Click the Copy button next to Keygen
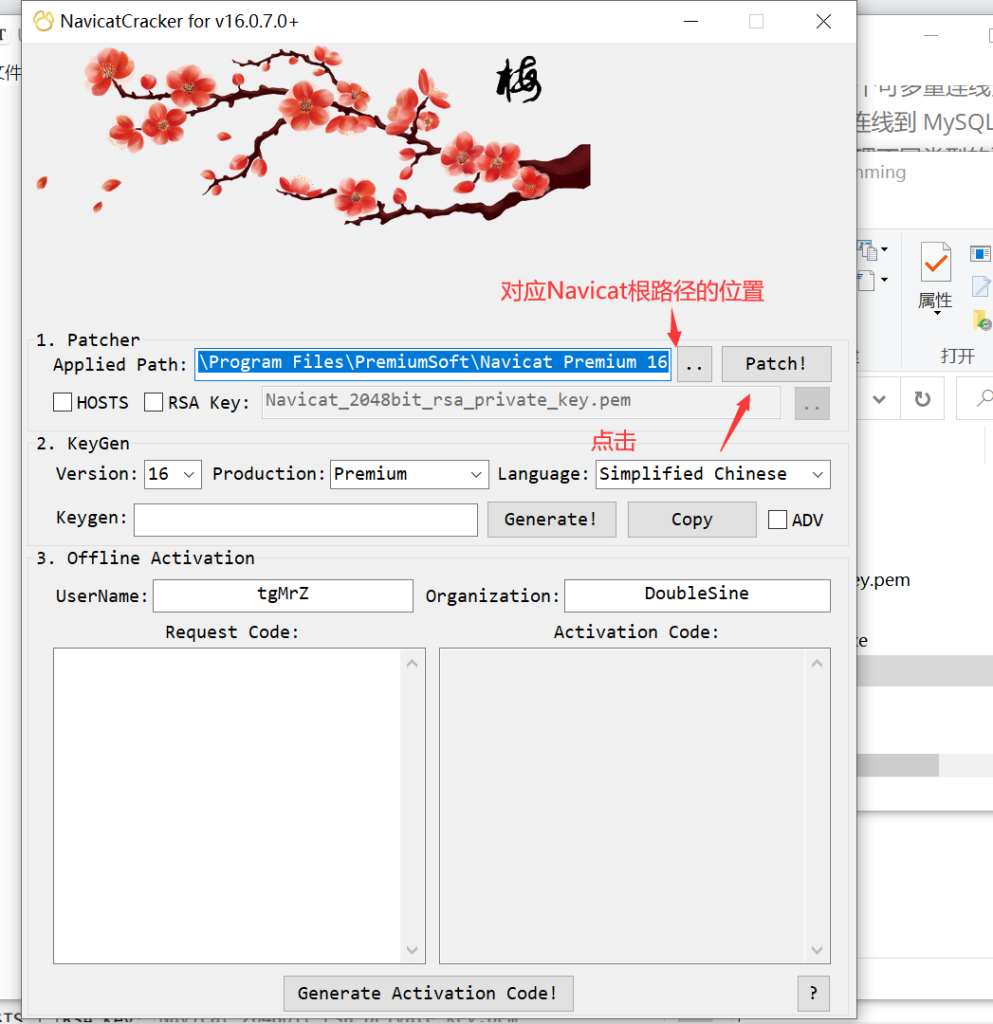Image resolution: width=993 pixels, height=1024 pixels. 692,519
